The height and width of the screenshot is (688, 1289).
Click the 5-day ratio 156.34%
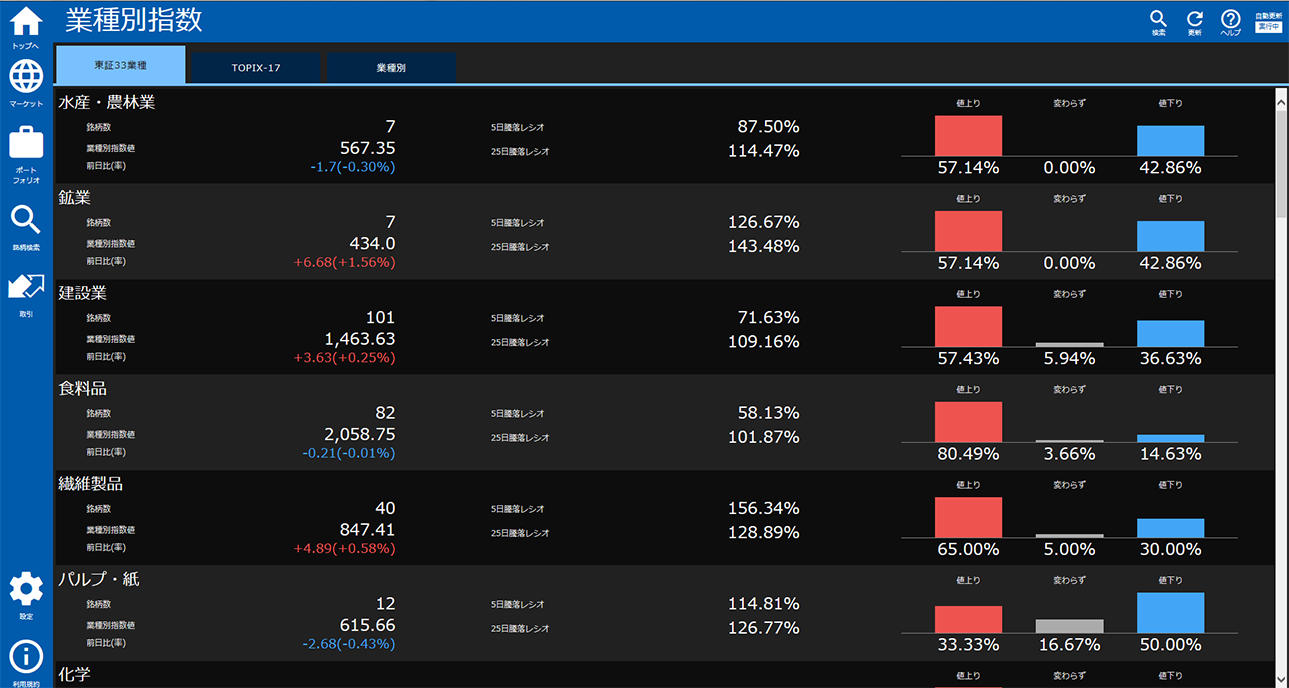(x=763, y=509)
